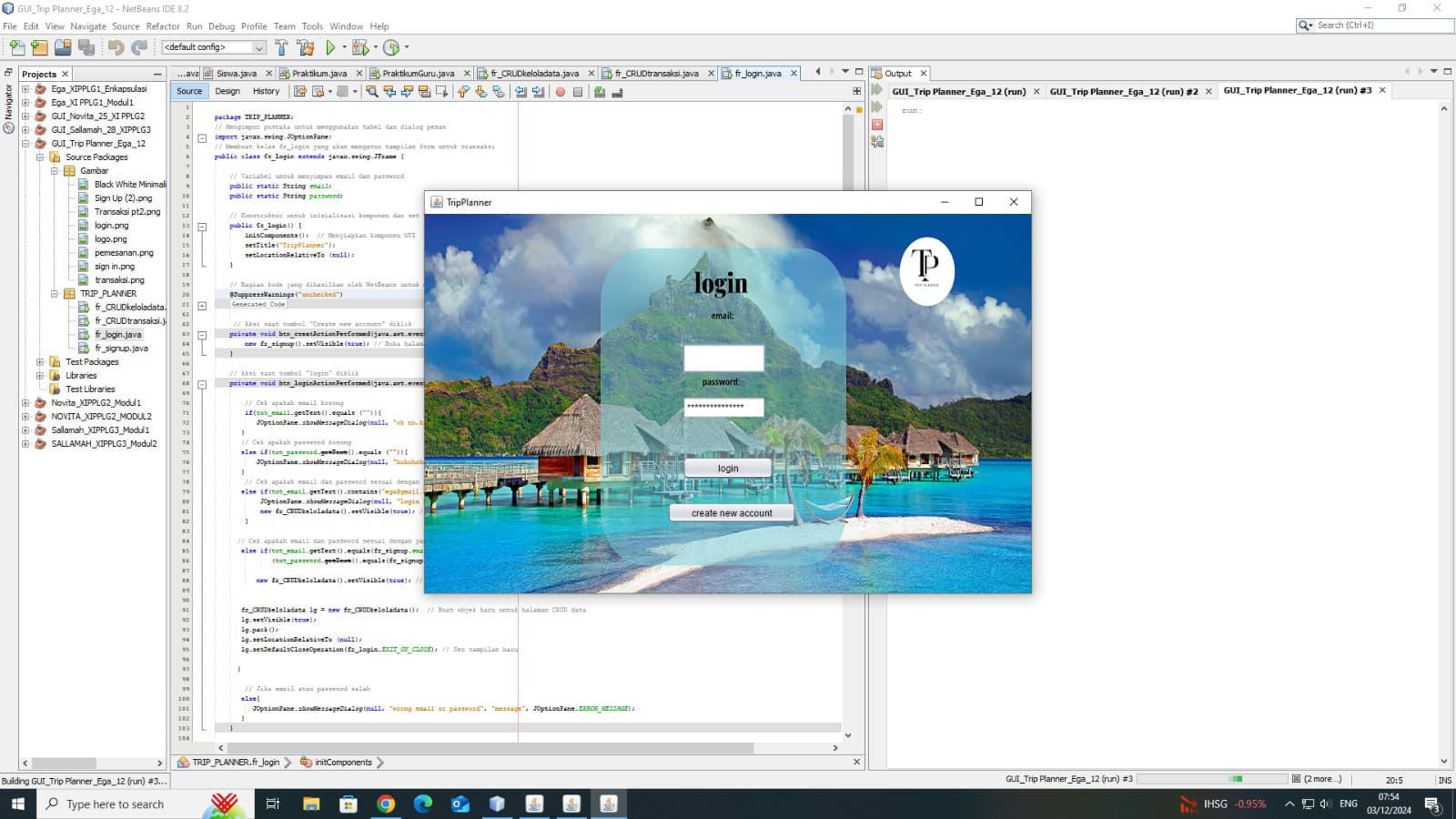This screenshot has height=819, width=1456.
Task: Click the create new account button
Action: [731, 513]
